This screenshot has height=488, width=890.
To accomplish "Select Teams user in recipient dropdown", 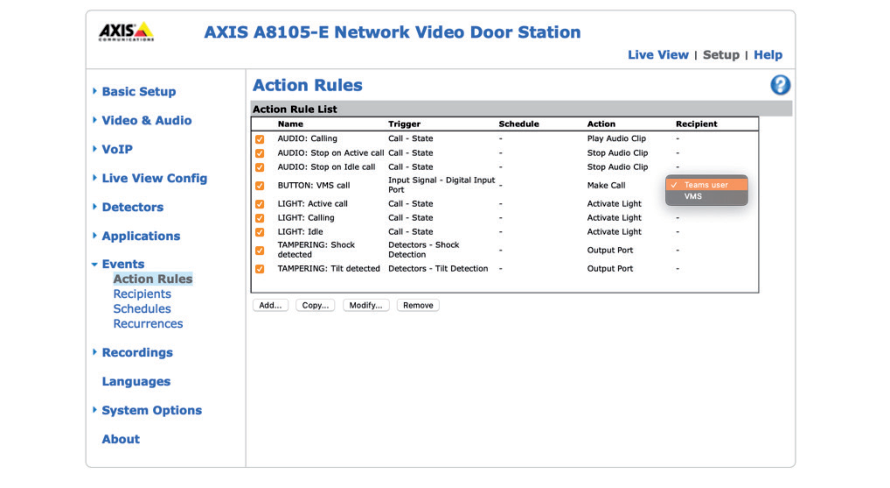I will (x=706, y=185).
